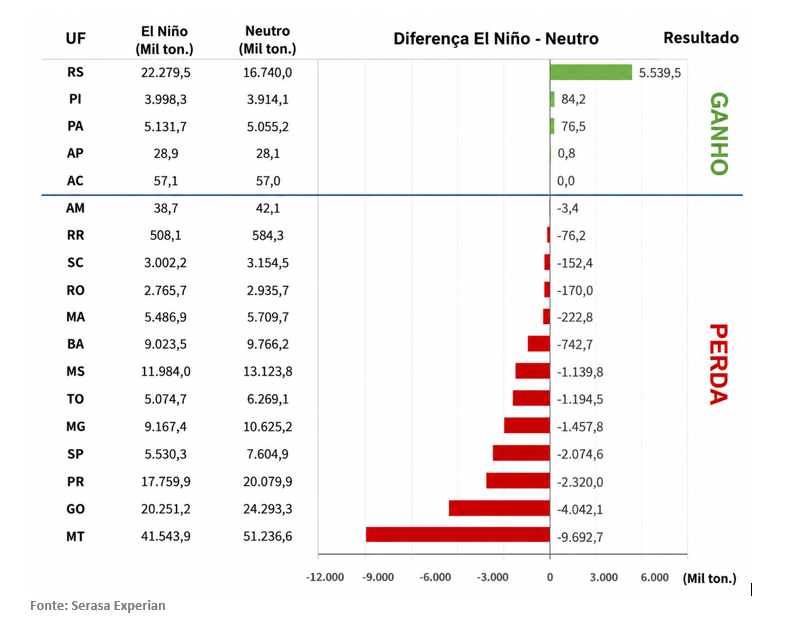Click the value "3.154,5"
801x636 pixels.
click(267, 263)
